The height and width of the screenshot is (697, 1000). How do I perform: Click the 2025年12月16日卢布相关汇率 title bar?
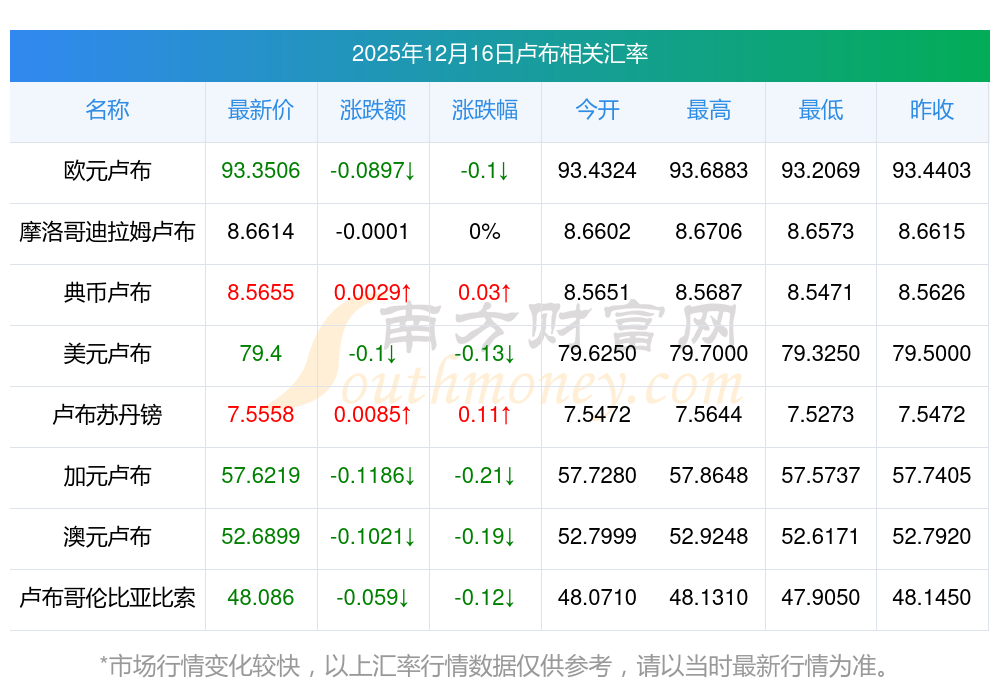tap(499, 54)
